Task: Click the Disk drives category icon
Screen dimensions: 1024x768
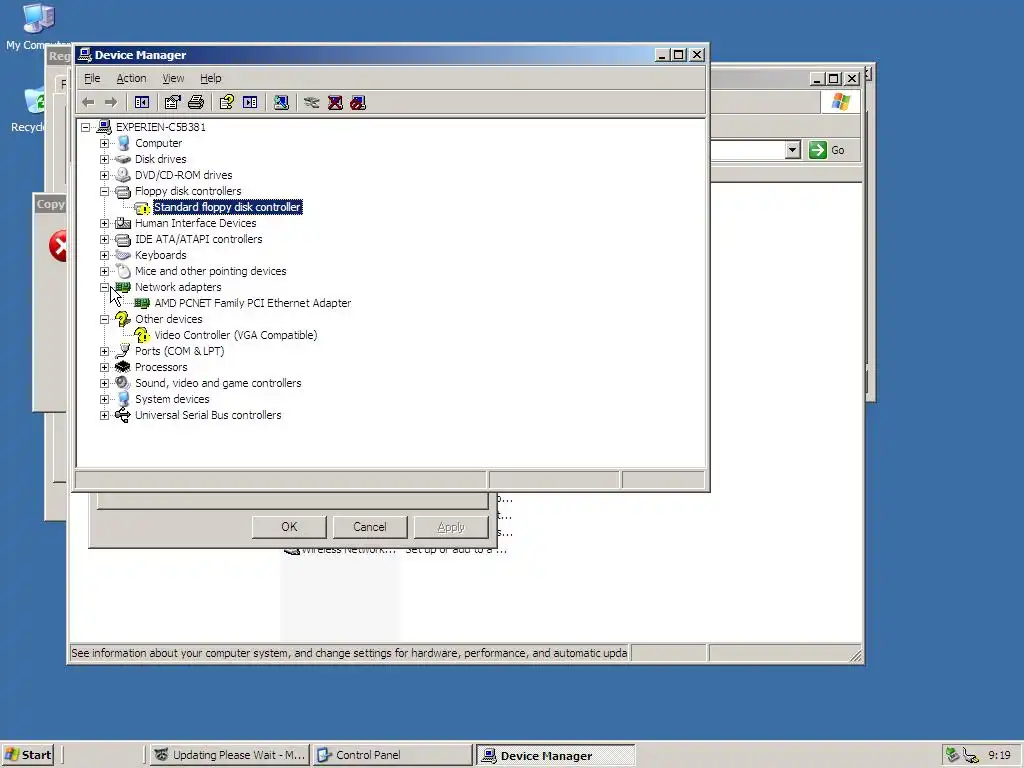Action: (123, 159)
